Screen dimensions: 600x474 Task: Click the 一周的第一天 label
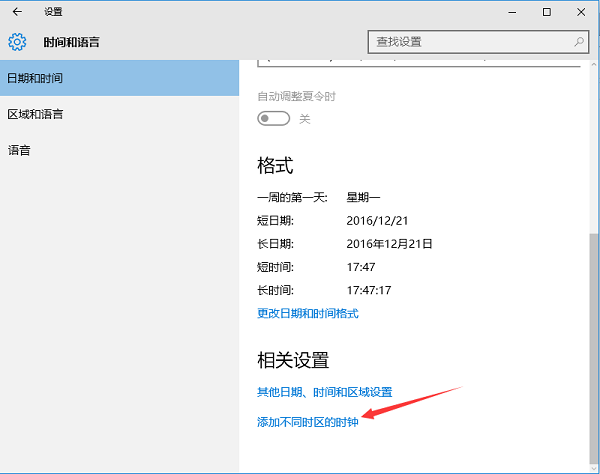click(292, 197)
